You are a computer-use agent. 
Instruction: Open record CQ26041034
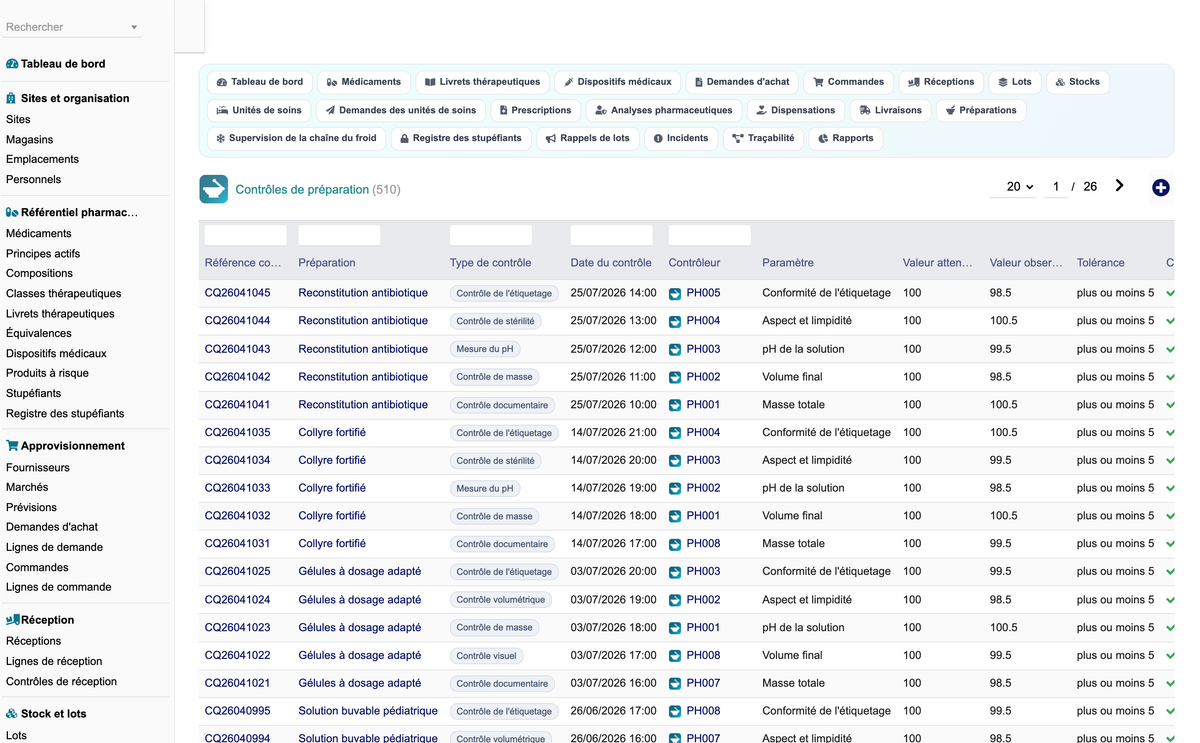click(237, 460)
